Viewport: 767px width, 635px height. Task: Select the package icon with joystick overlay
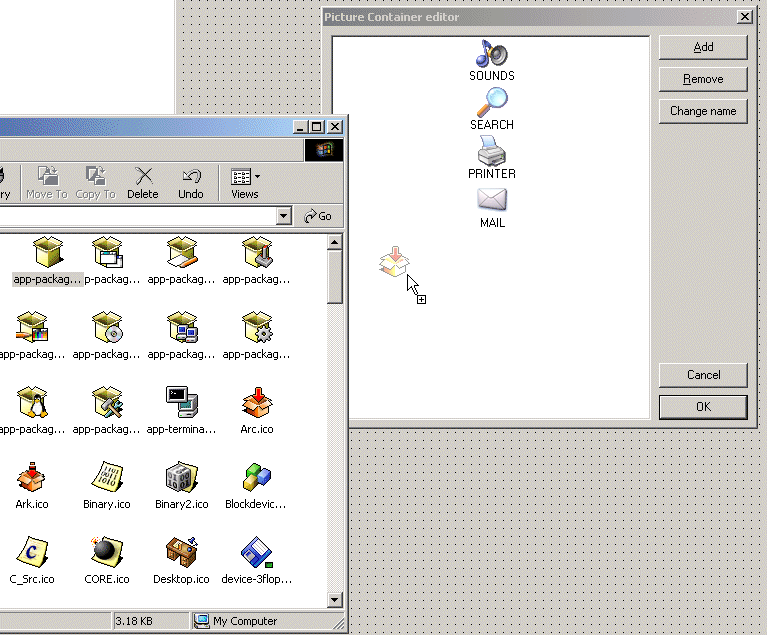coord(257,252)
